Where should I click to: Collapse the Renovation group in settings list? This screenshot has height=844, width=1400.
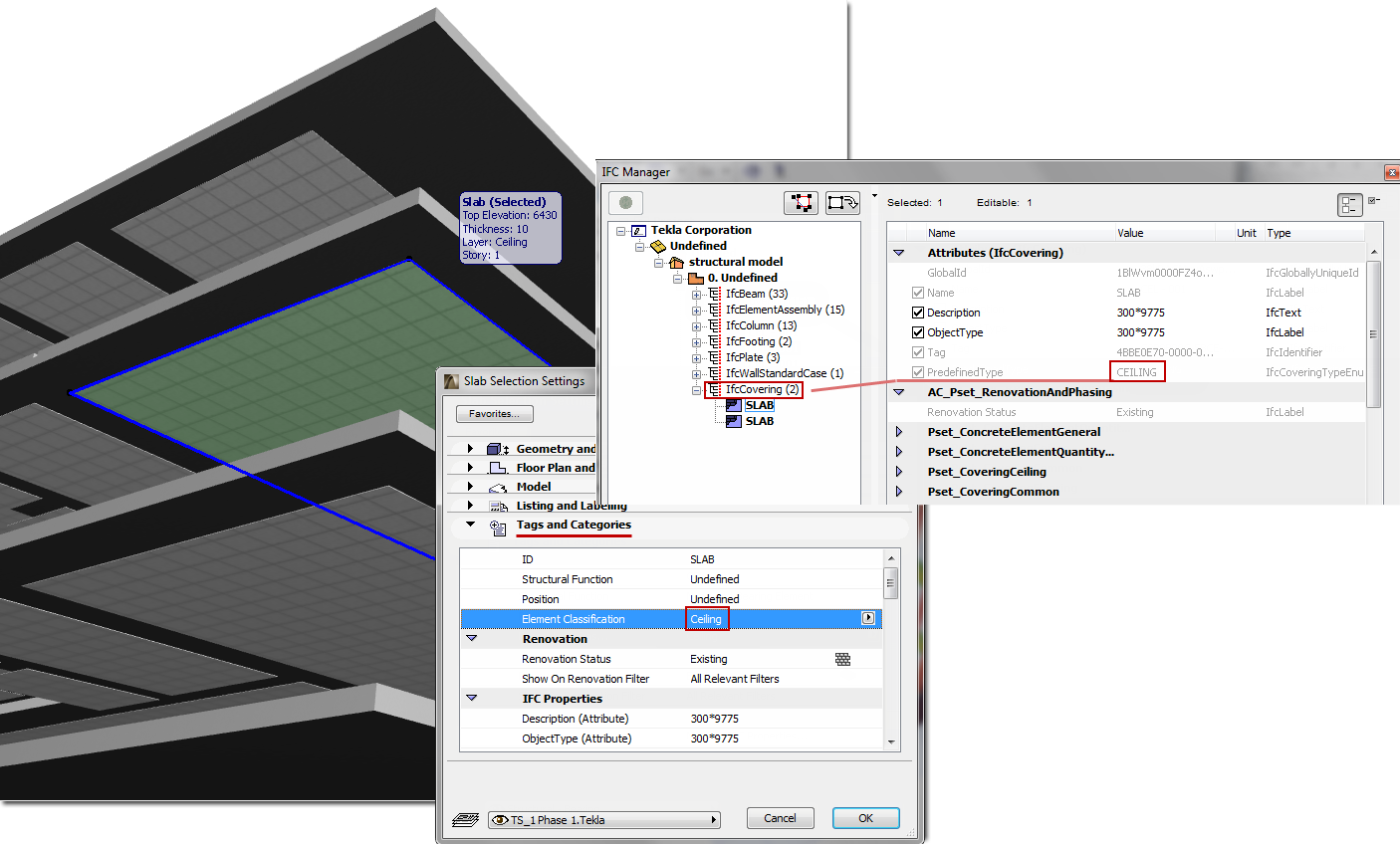(472, 638)
